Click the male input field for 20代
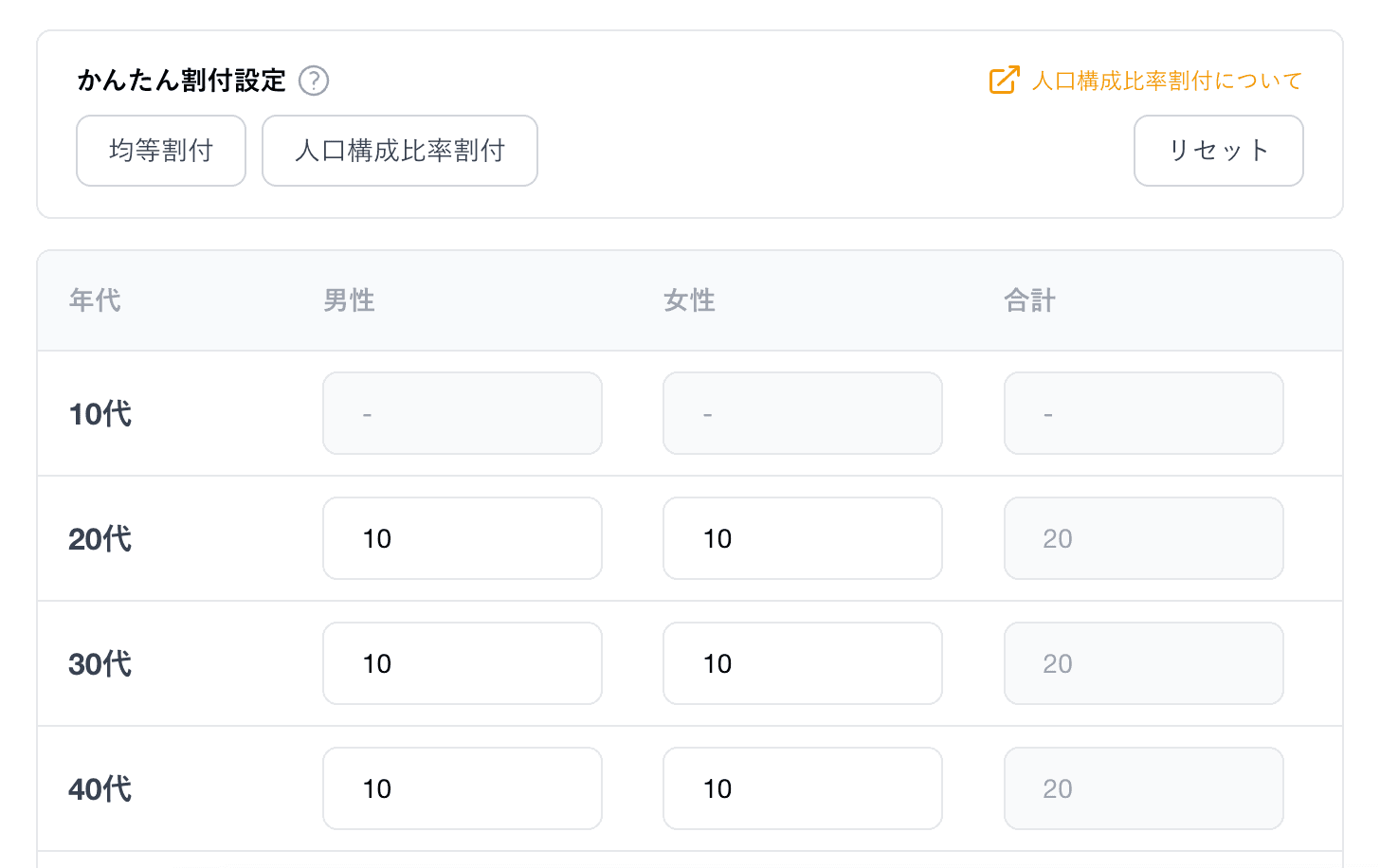This screenshot has width=1380, height=868. click(x=462, y=538)
